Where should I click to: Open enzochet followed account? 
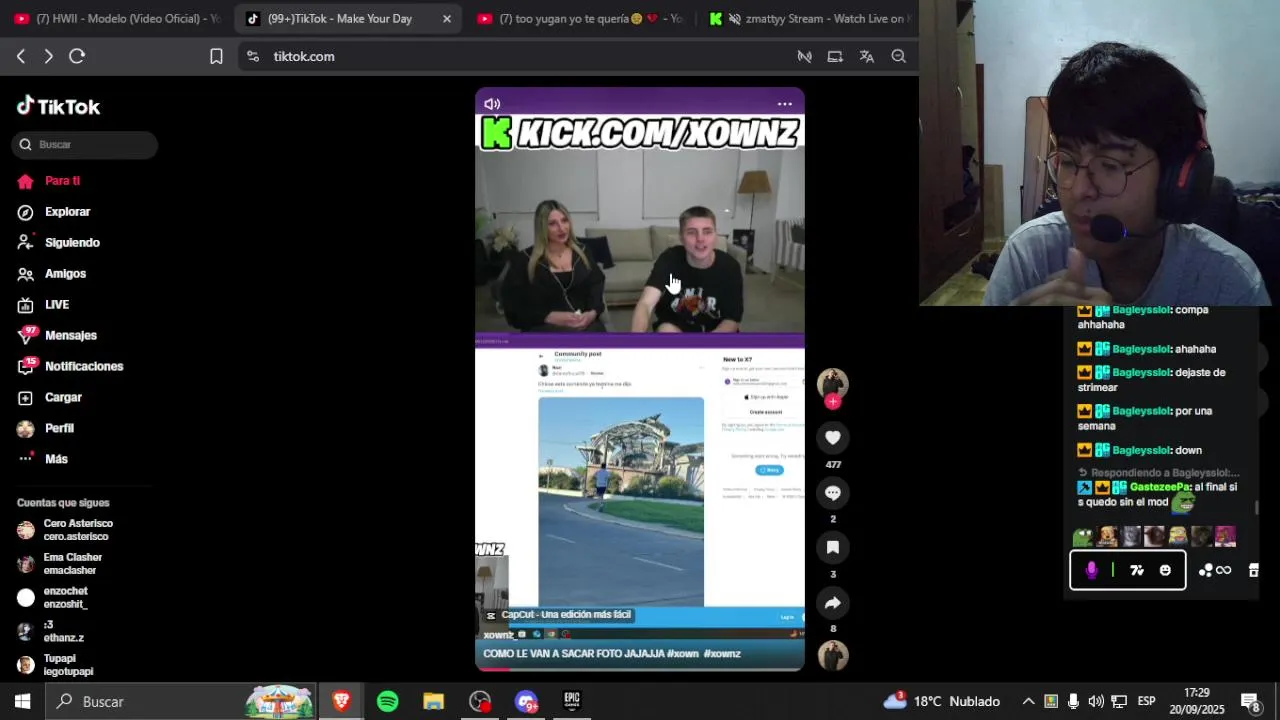(x=53, y=598)
